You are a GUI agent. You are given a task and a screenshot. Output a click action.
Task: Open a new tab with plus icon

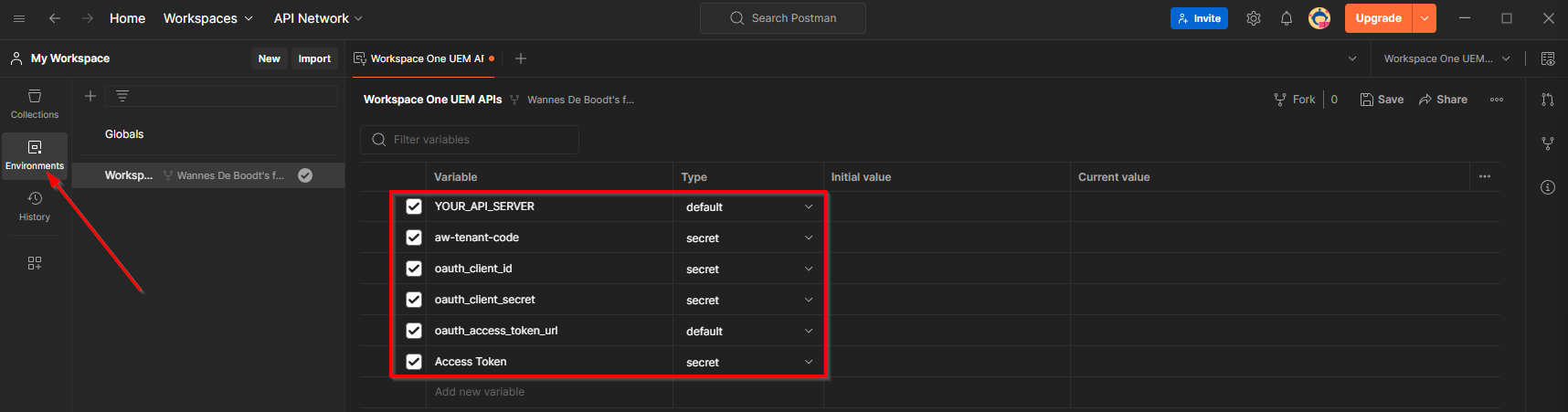pyautogui.click(x=521, y=58)
